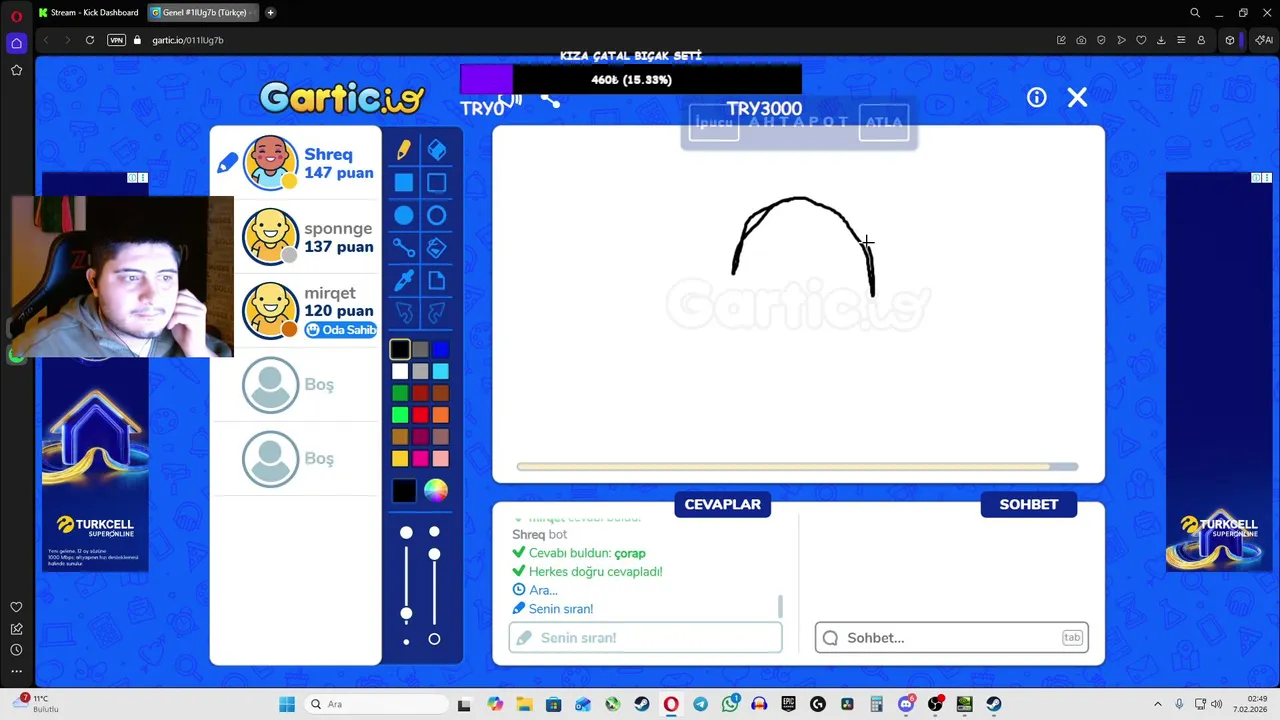Click the İpucu hint button
This screenshot has height=720, width=1280.
tap(714, 122)
